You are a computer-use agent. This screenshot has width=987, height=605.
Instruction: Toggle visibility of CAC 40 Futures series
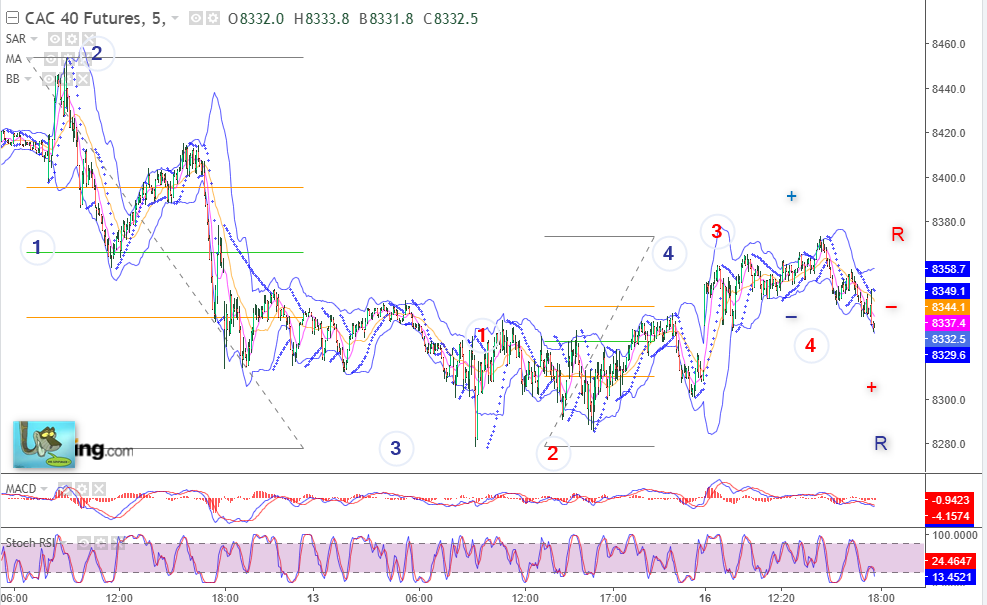click(x=196, y=19)
